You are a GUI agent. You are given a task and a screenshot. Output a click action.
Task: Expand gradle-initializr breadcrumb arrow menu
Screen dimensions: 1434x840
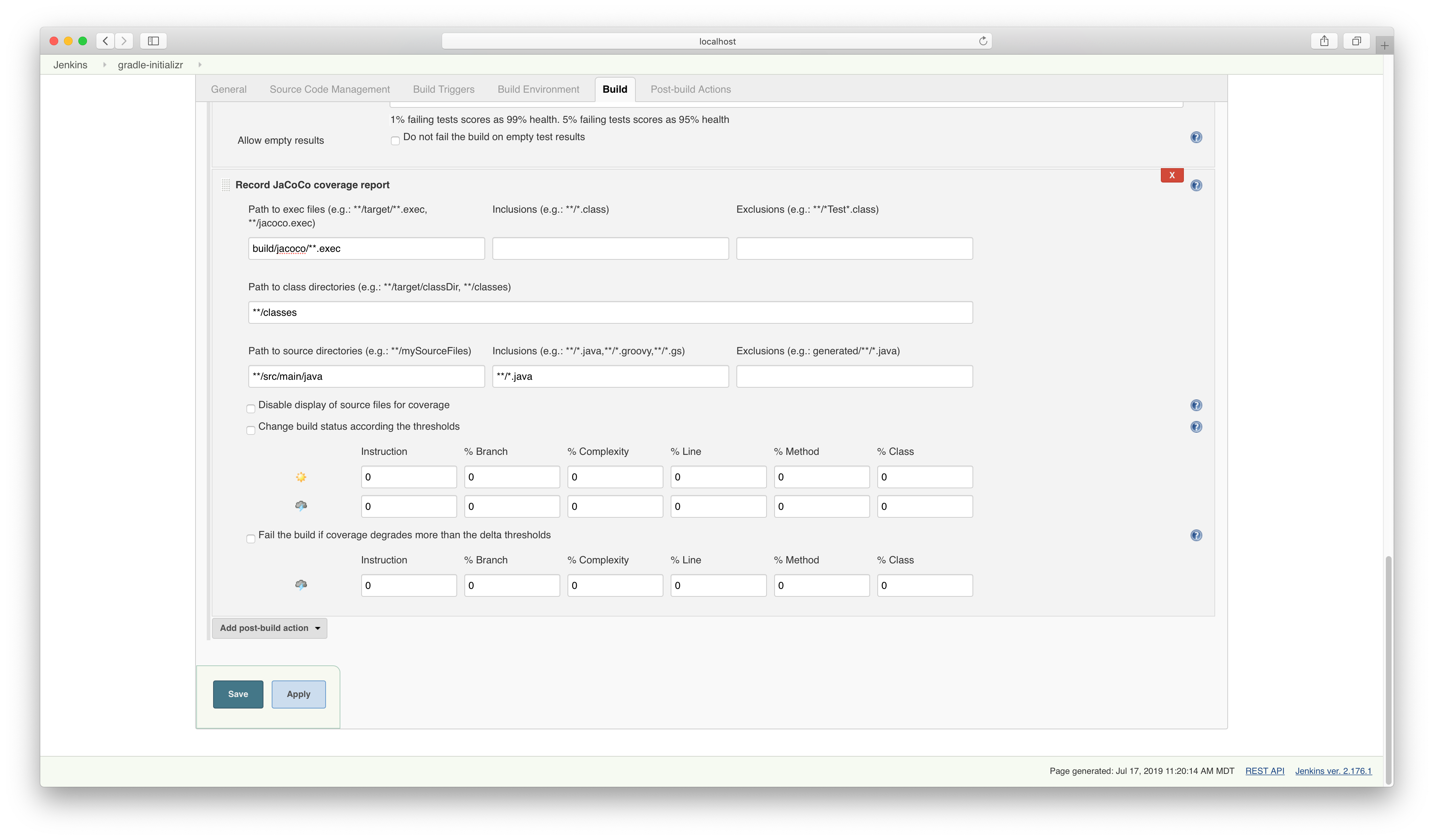tap(200, 65)
